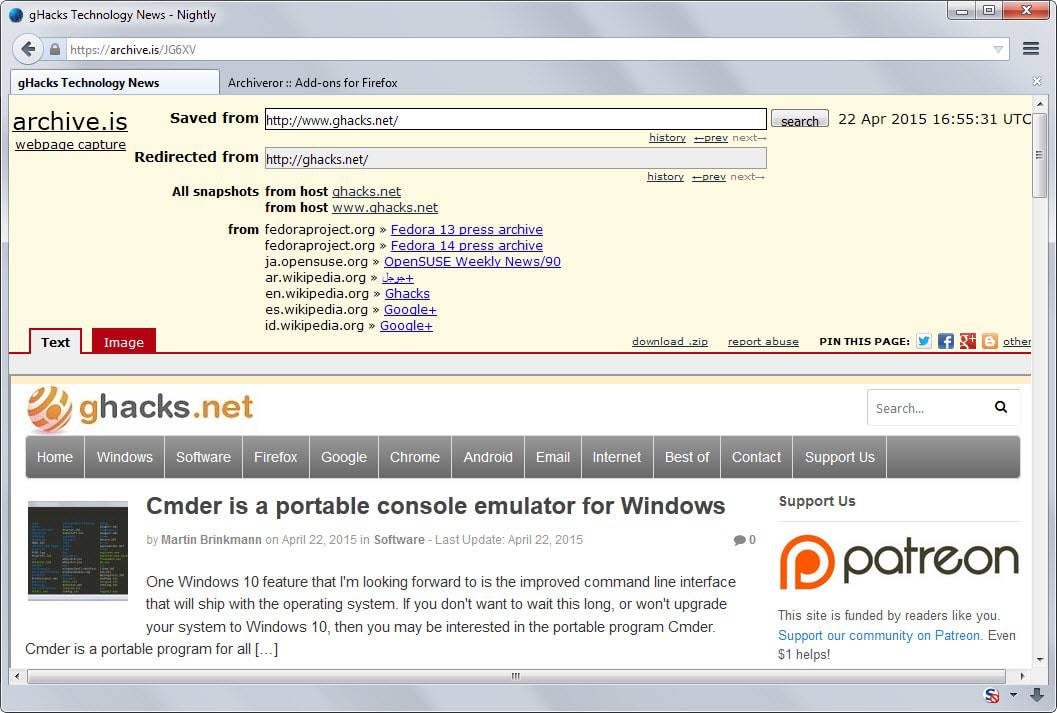Expand the NoScript dropdown arrow
The width and height of the screenshot is (1057, 713).
(1012, 695)
